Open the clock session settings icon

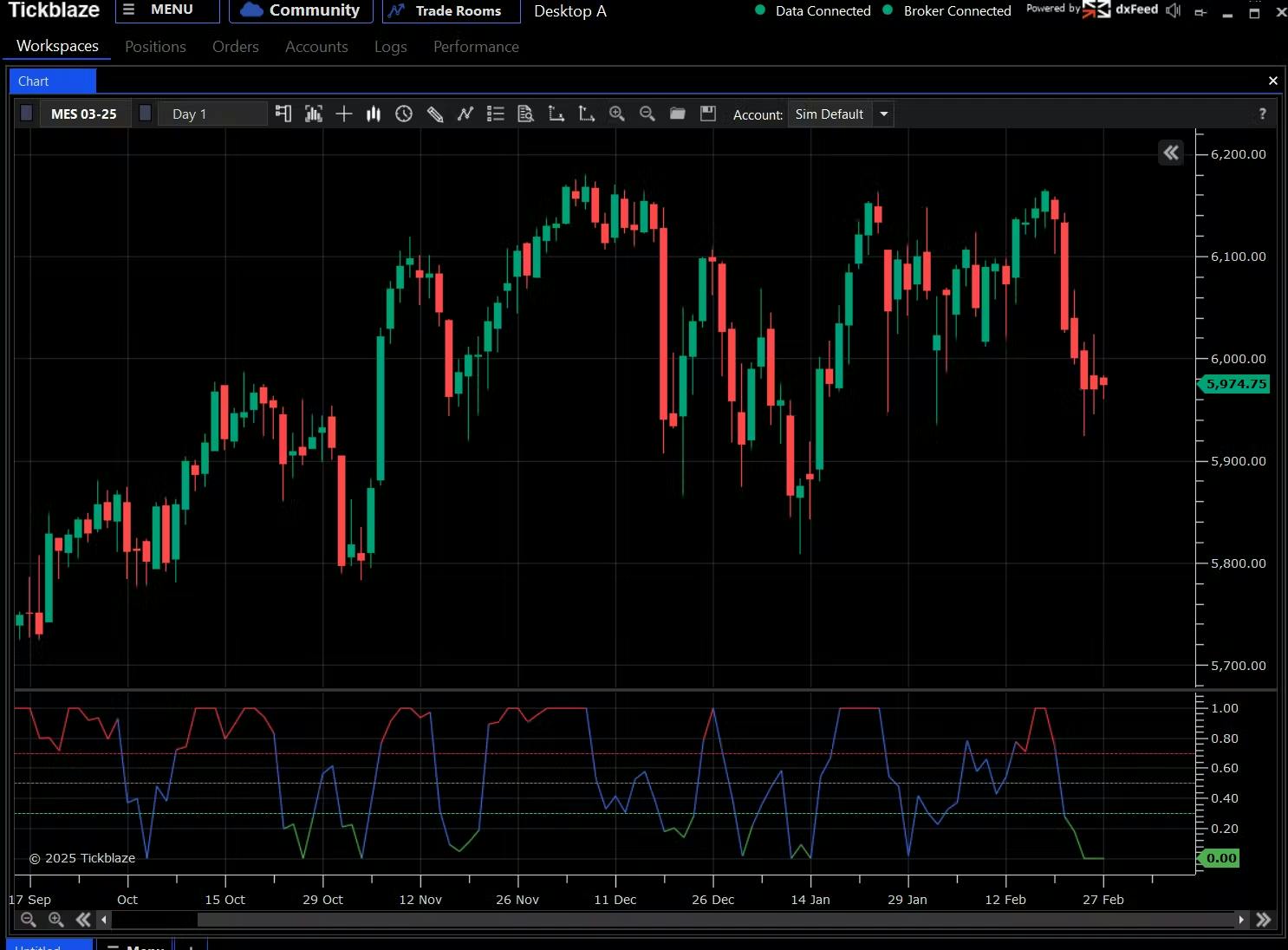(x=404, y=114)
